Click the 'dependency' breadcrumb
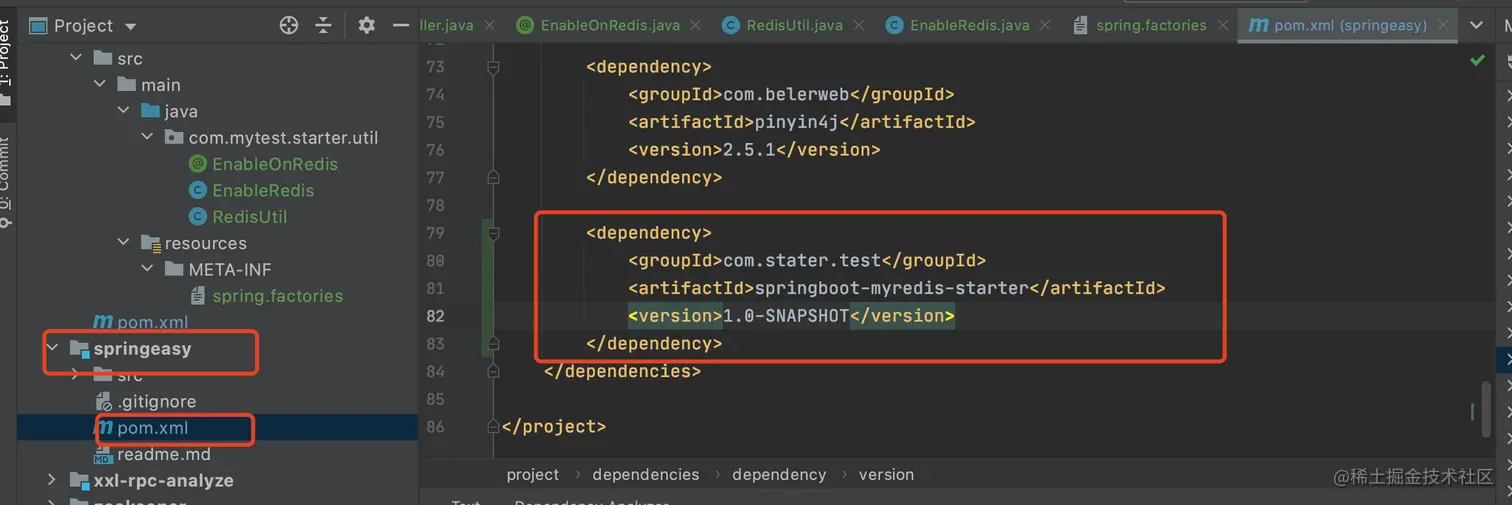 click(779, 474)
